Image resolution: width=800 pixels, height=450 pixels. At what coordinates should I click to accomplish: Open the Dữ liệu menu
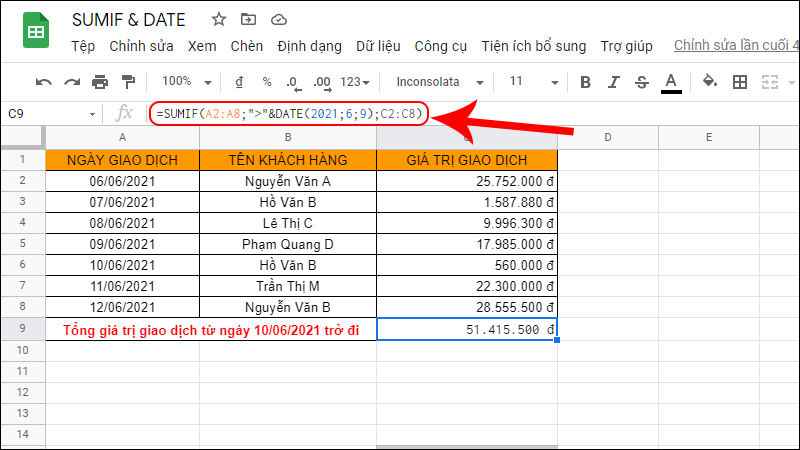pos(378,46)
